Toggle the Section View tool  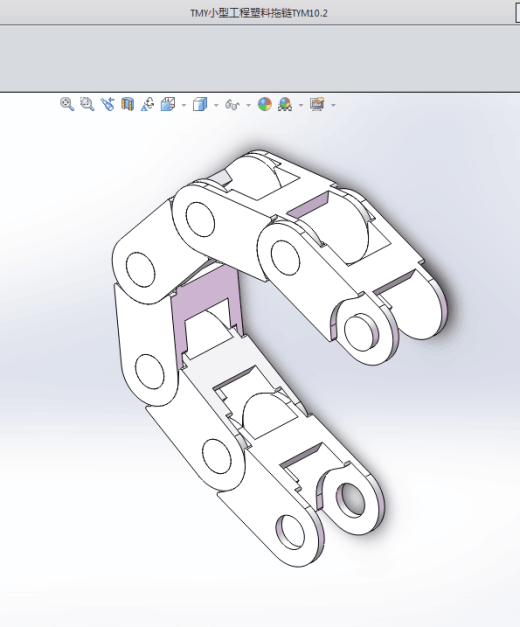coord(127,104)
